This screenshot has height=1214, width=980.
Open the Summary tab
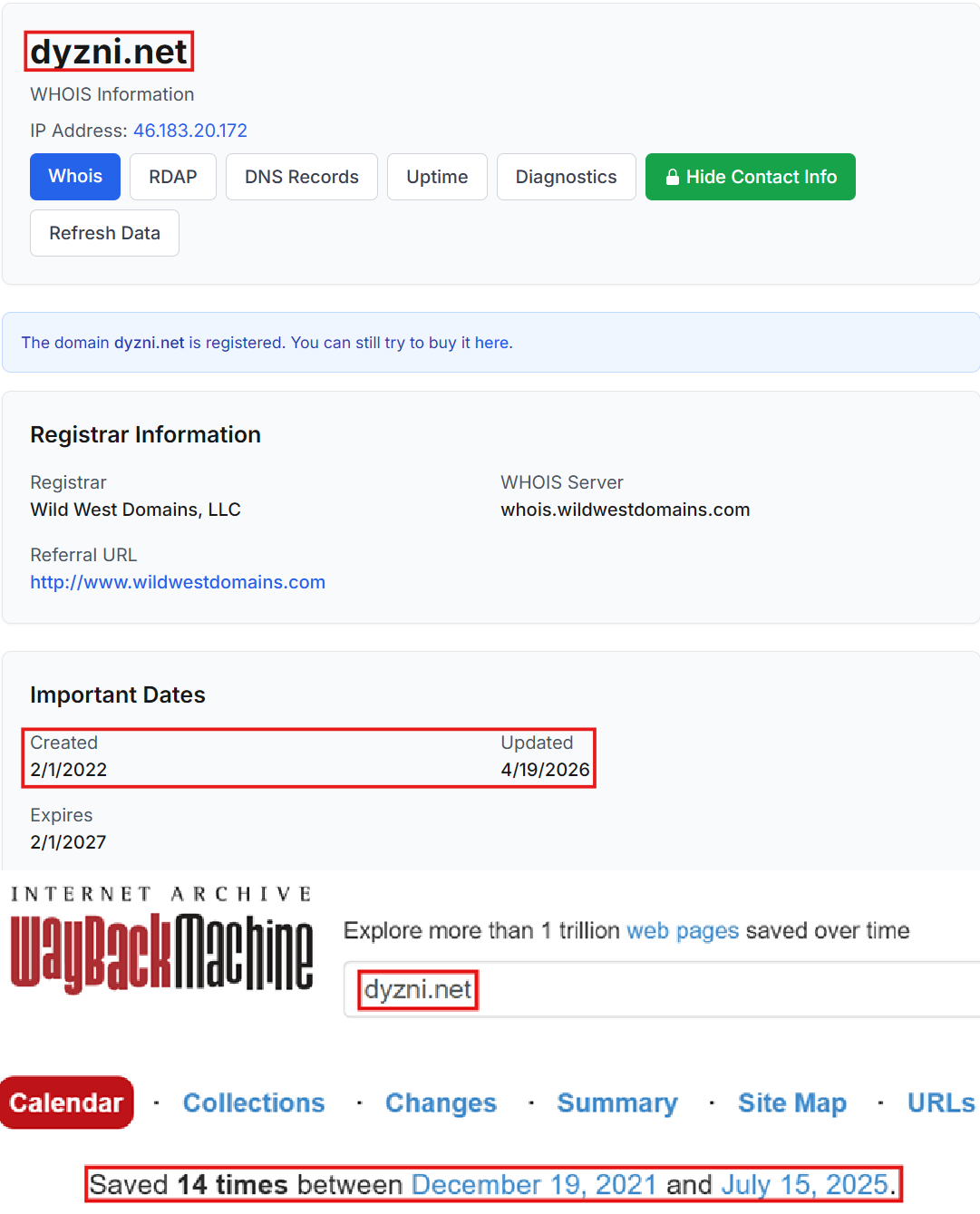coord(617,1102)
